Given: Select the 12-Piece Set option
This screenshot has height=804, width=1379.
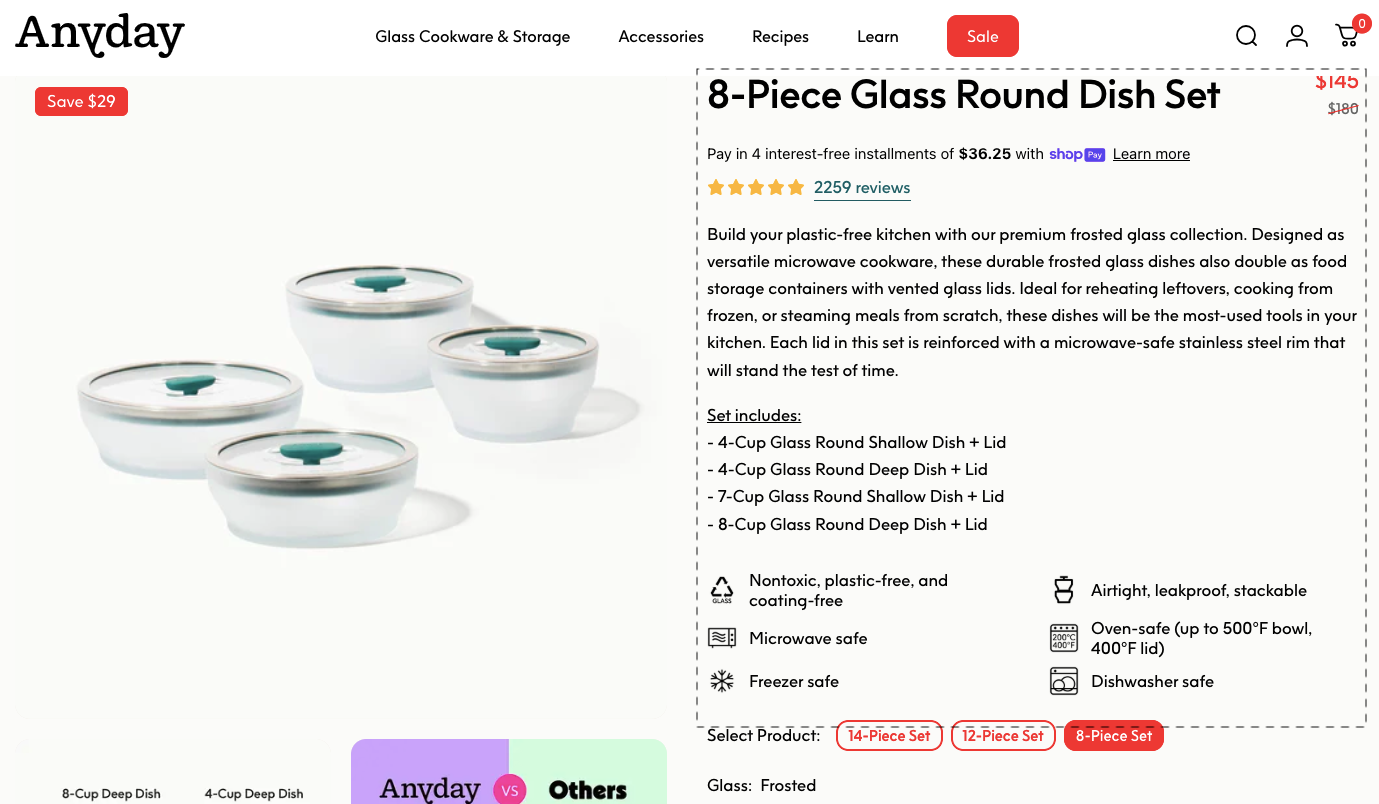Looking at the screenshot, I should 1003,735.
